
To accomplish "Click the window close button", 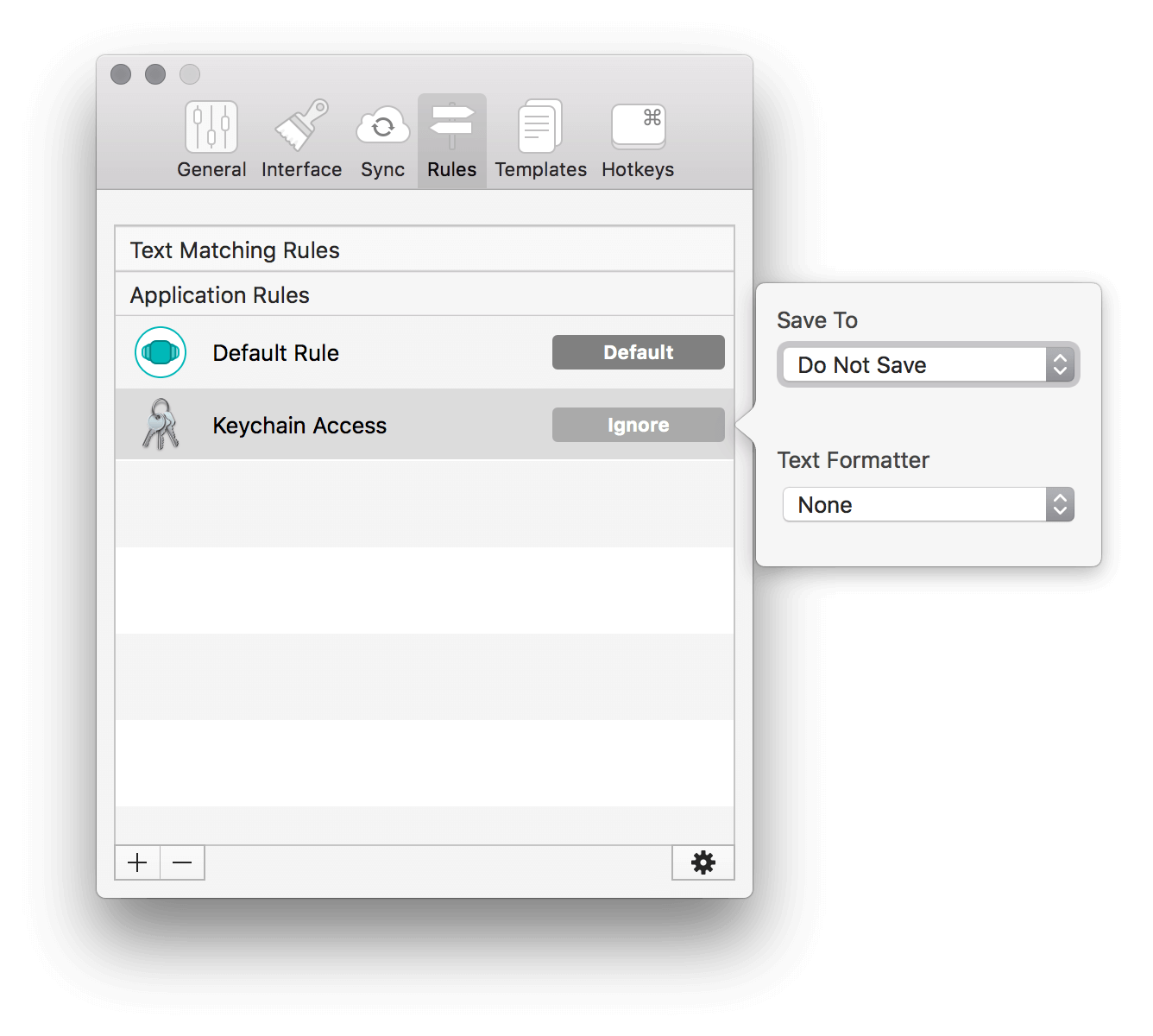I will click(121, 74).
